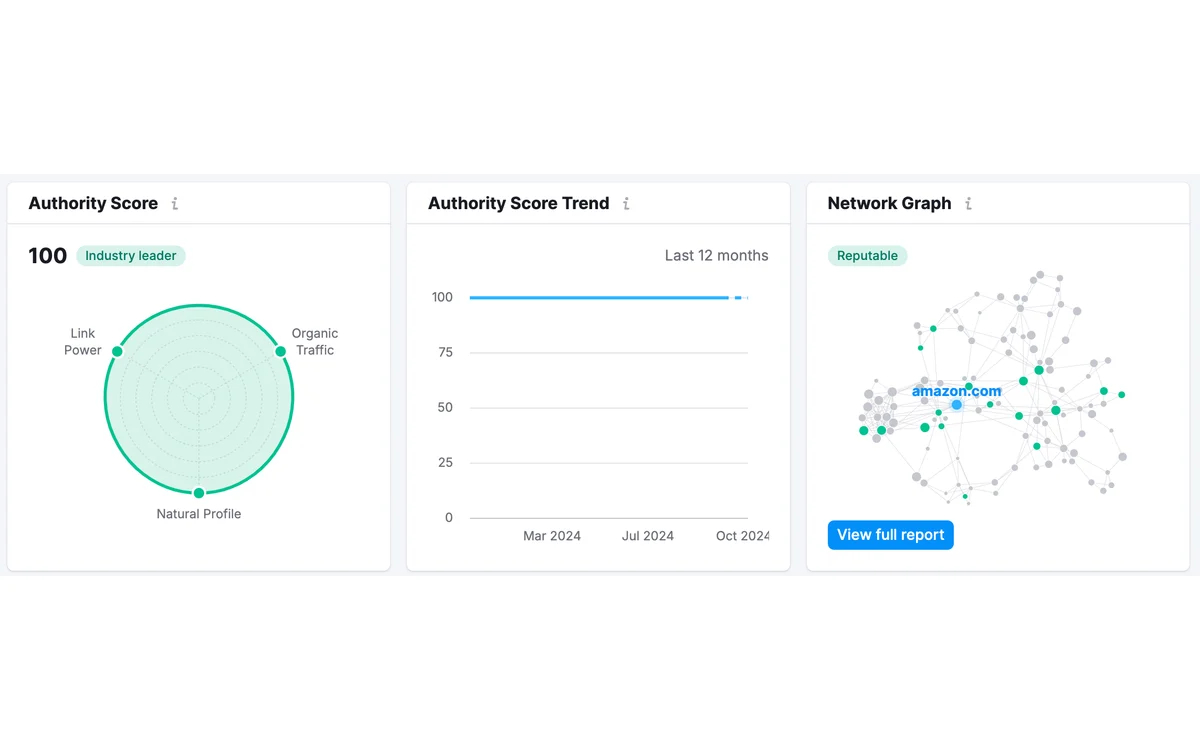Click the Network Graph info icon

click(x=968, y=203)
